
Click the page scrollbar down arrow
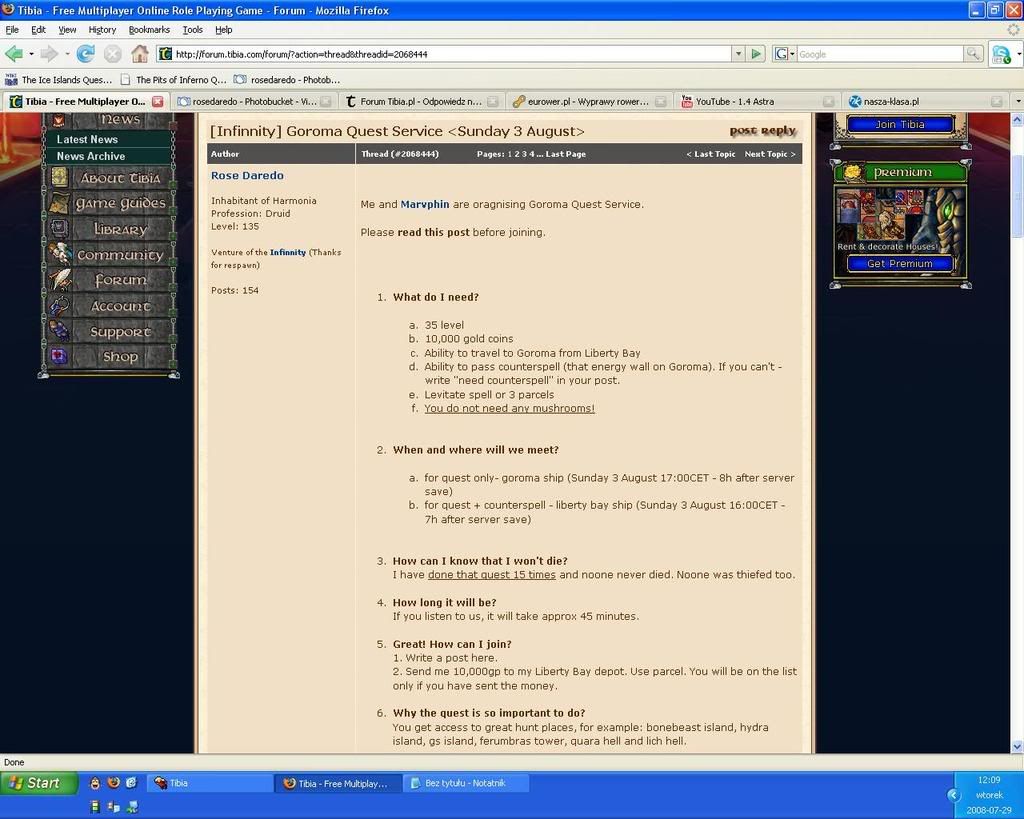click(x=1017, y=746)
